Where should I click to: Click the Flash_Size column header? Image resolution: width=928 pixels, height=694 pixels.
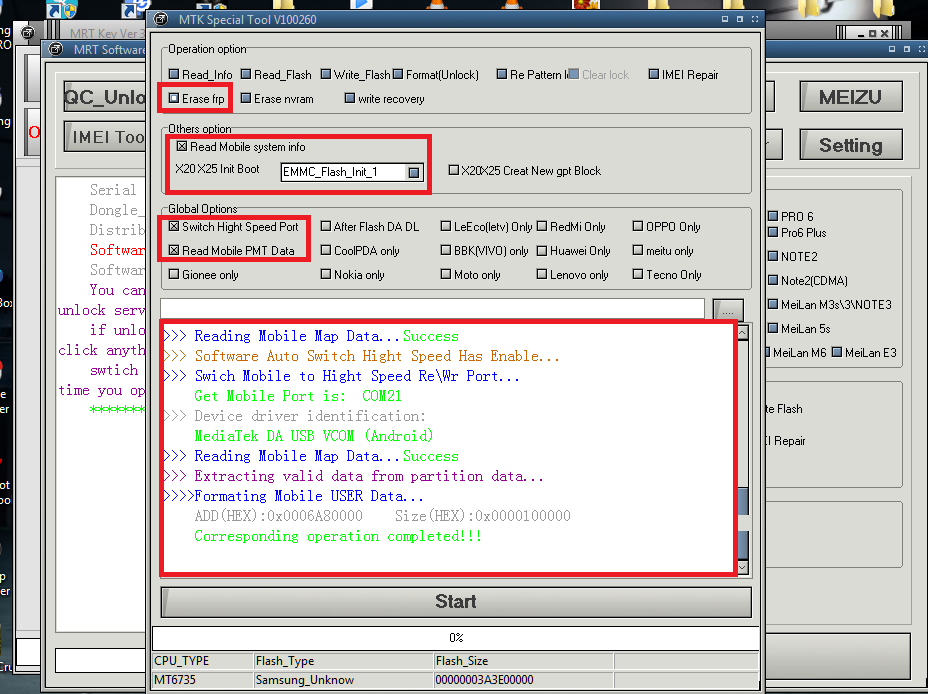point(524,661)
